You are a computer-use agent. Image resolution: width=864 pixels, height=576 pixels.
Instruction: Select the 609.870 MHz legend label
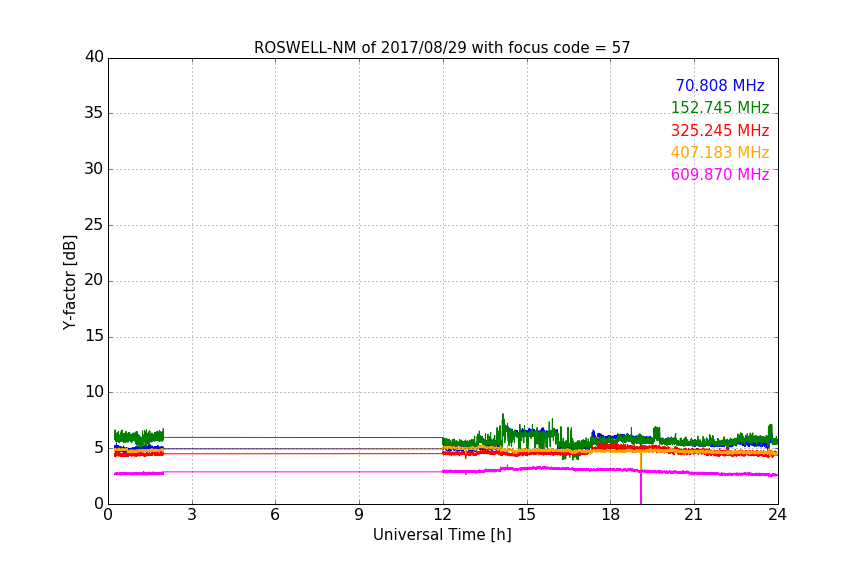point(720,174)
